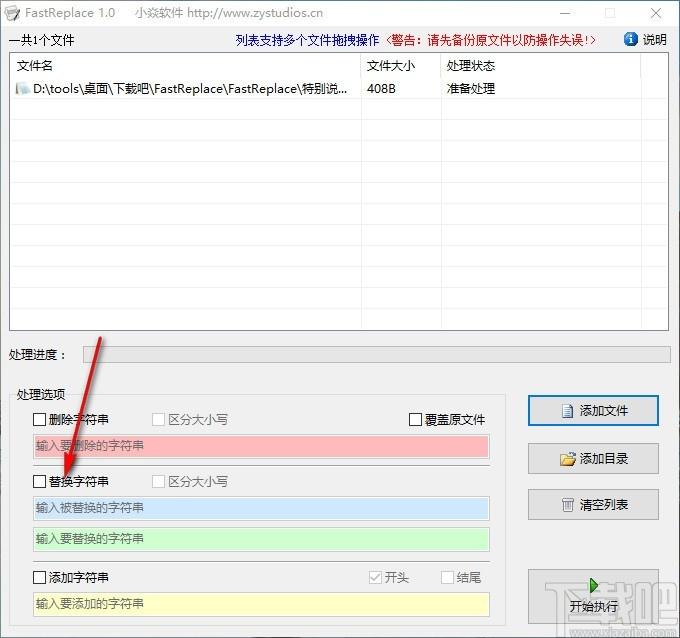680x638 pixels.
Task: Click the folder icon on 添加目录 button
Action: point(567,459)
